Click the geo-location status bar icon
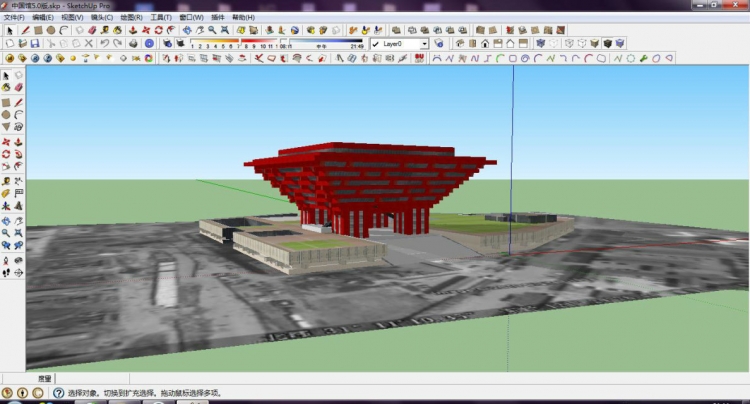The height and width of the screenshot is (404, 750). [x=7, y=393]
